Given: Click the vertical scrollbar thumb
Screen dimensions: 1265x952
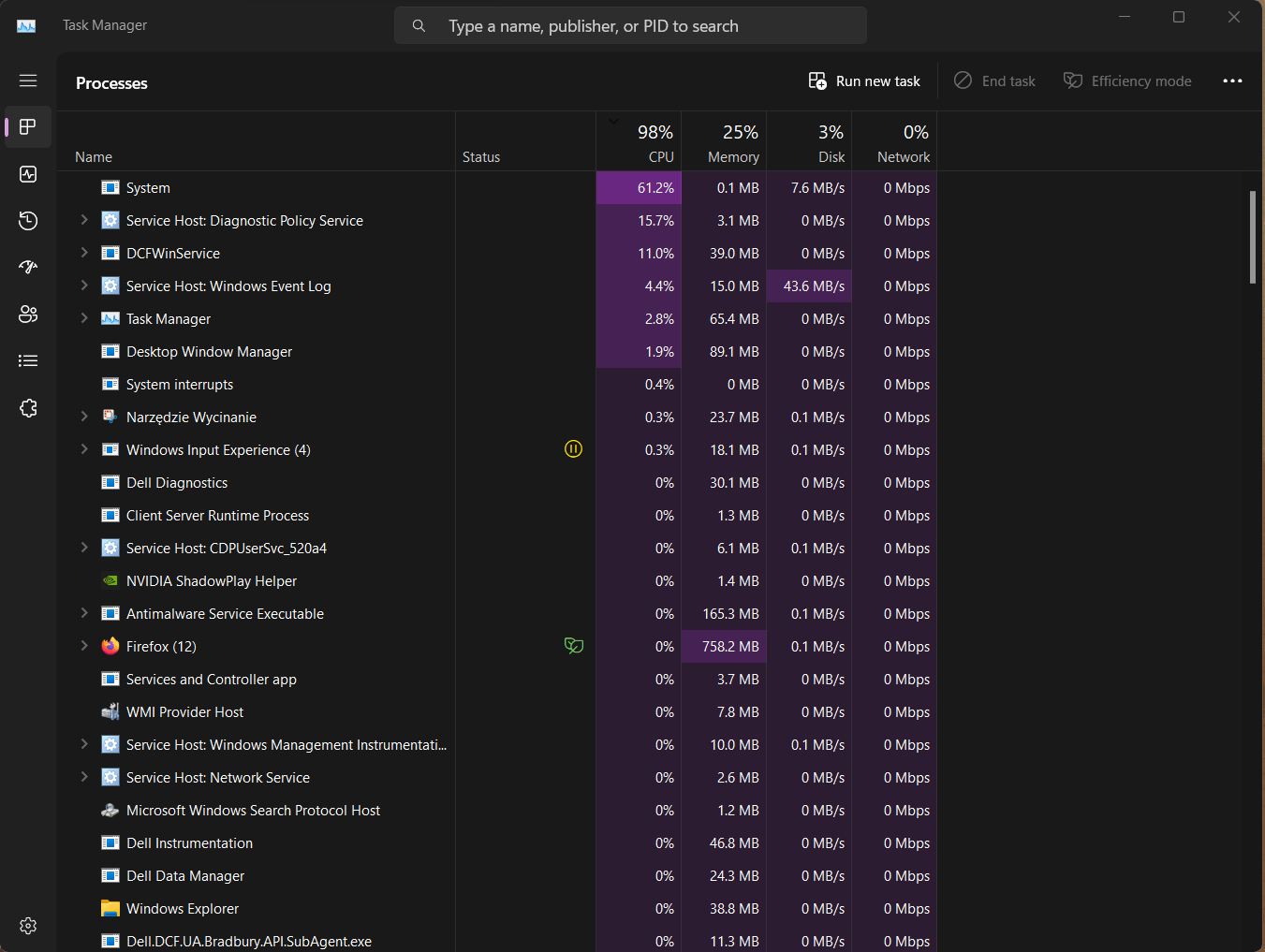Looking at the screenshot, I should tap(1253, 237).
